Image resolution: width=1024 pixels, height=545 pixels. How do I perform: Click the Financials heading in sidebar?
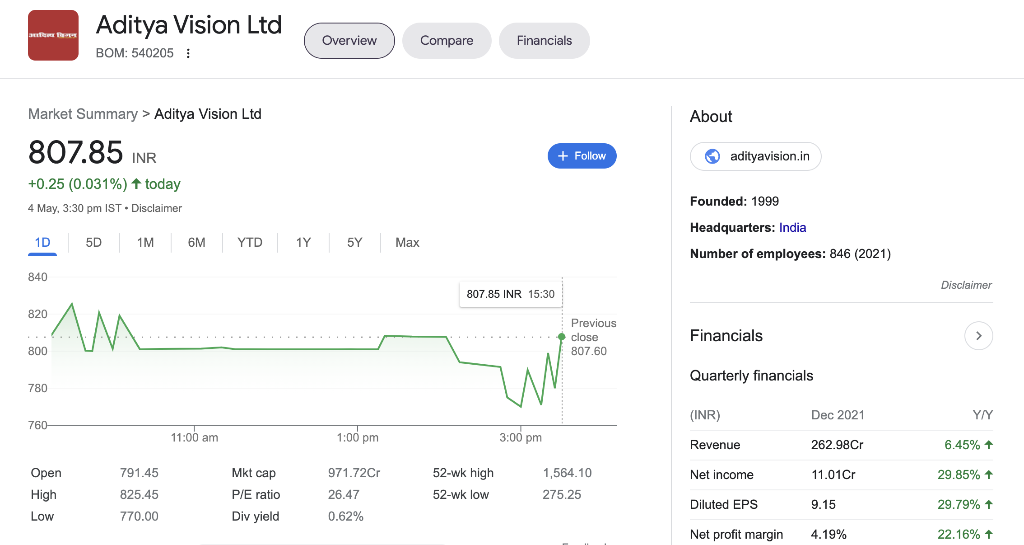(726, 335)
